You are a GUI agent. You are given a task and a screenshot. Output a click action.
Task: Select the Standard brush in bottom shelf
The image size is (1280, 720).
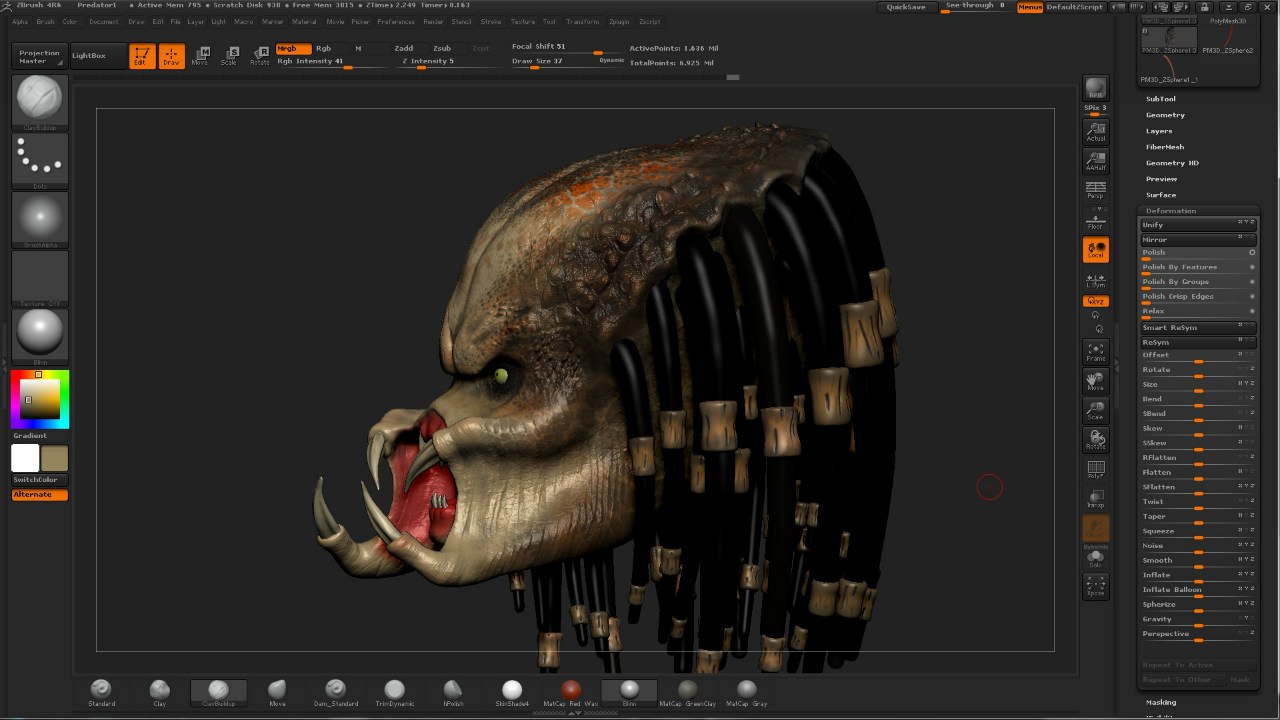coord(101,693)
